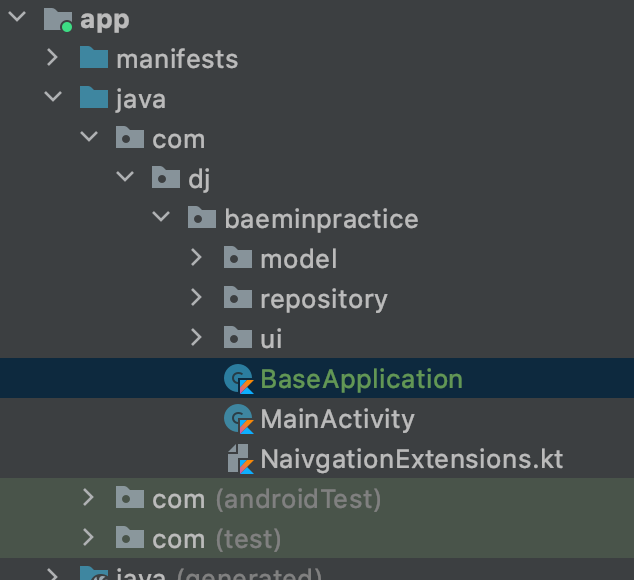Expand the manifests folder
Image resolution: width=634 pixels, height=580 pixels.
click(x=53, y=57)
